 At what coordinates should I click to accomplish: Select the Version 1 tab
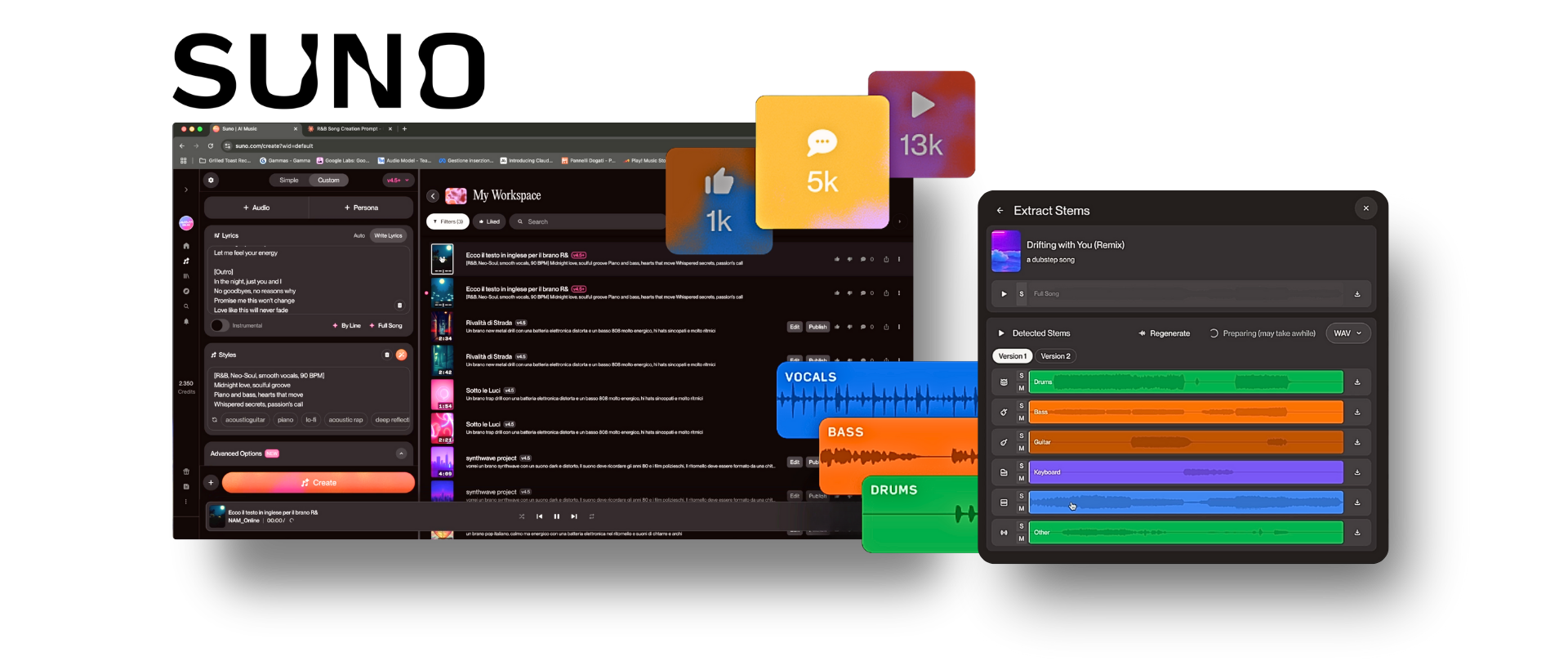pyautogui.click(x=1013, y=356)
